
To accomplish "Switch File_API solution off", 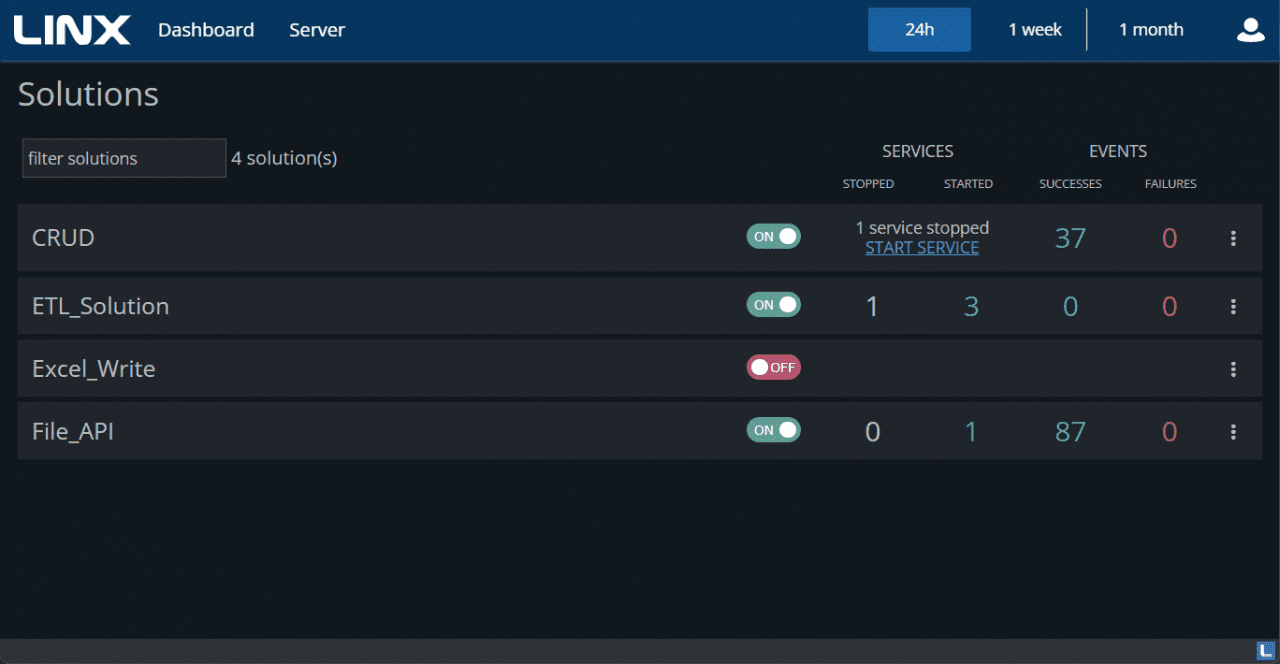I will [773, 430].
